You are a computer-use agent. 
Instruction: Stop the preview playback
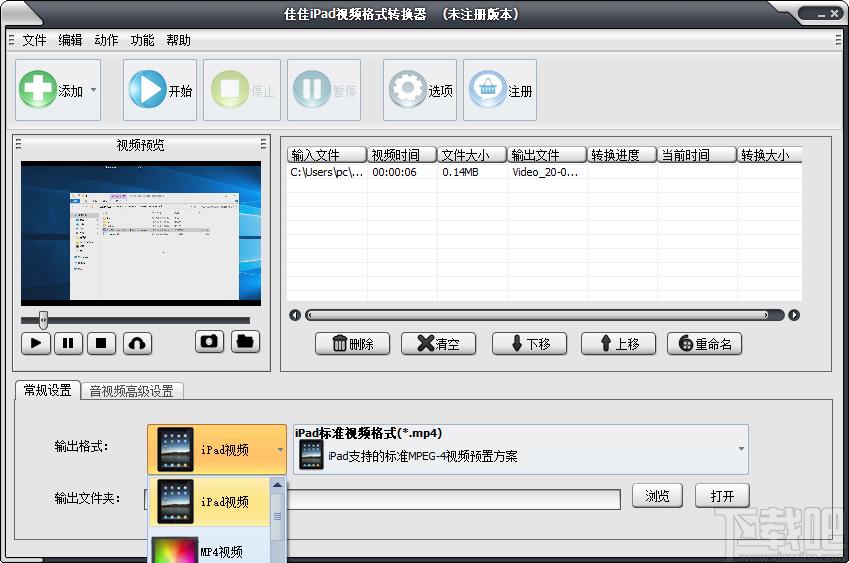[101, 343]
